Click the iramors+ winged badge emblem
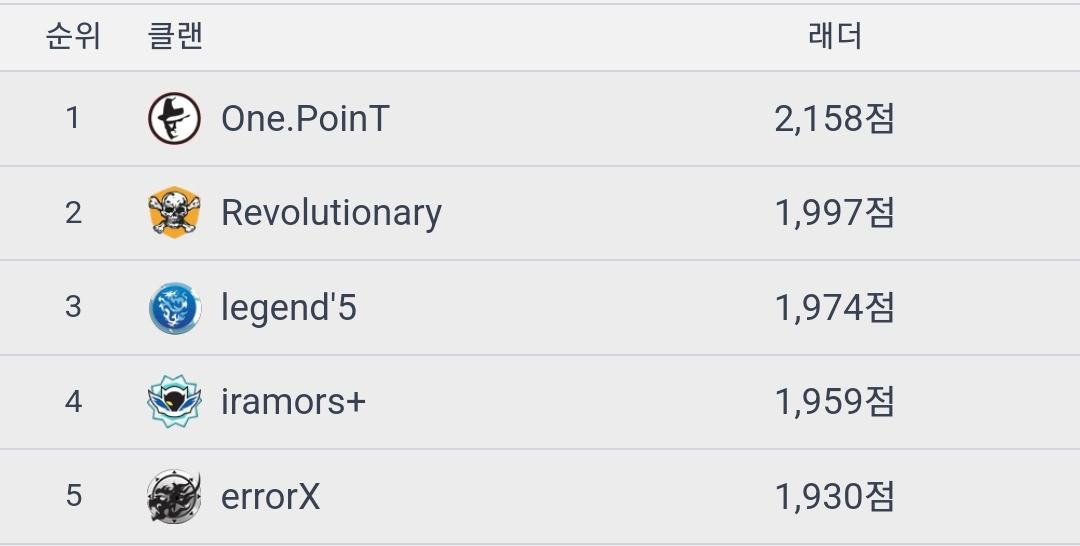Image resolution: width=1080 pixels, height=546 pixels. point(174,401)
